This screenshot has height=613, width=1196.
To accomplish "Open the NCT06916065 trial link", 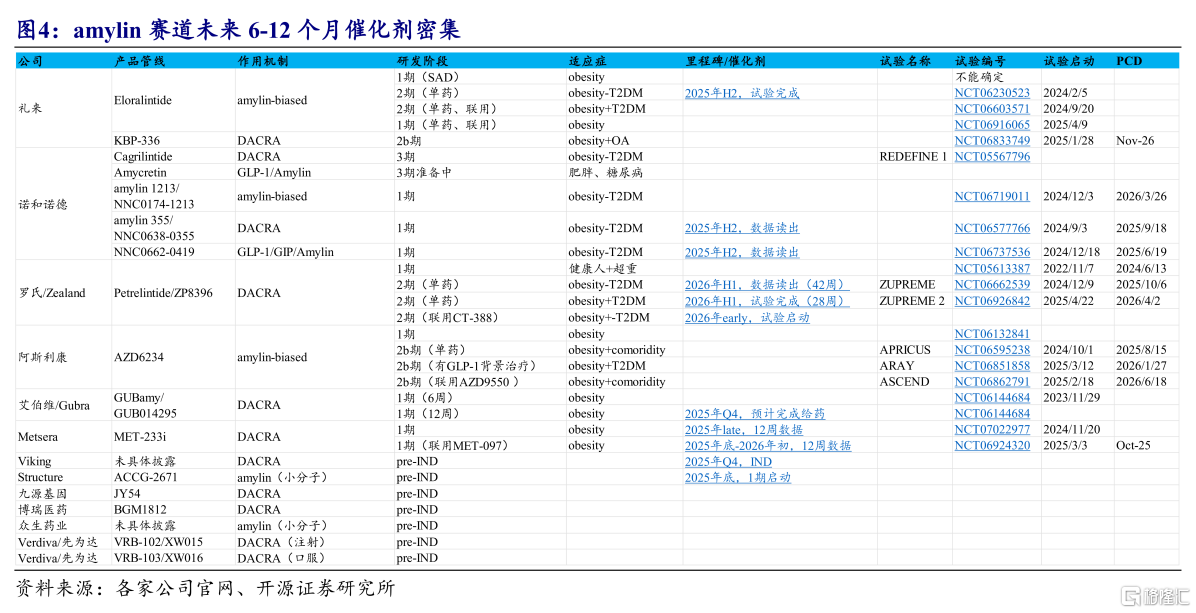I will (992, 125).
